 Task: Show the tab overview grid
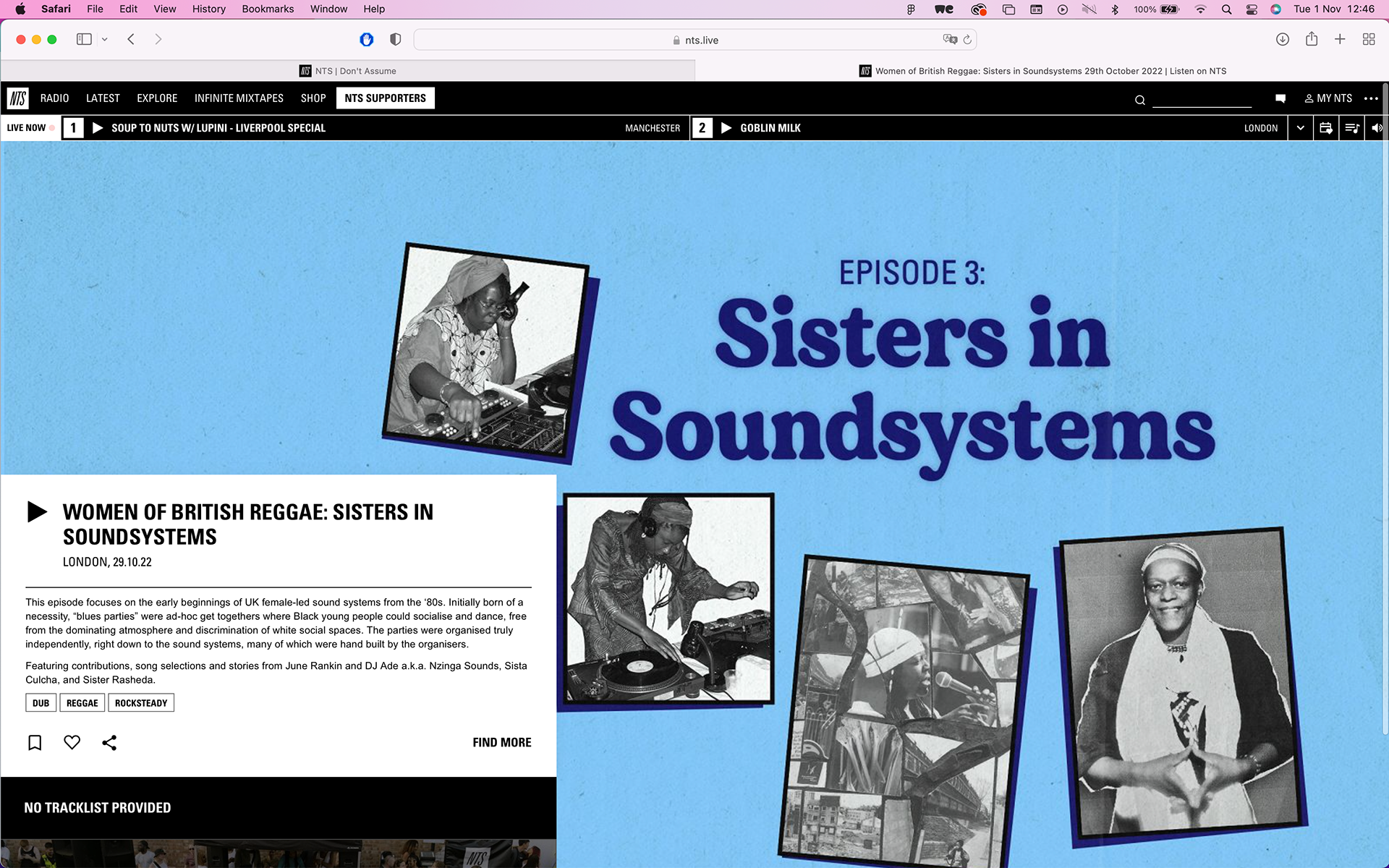[1369, 39]
